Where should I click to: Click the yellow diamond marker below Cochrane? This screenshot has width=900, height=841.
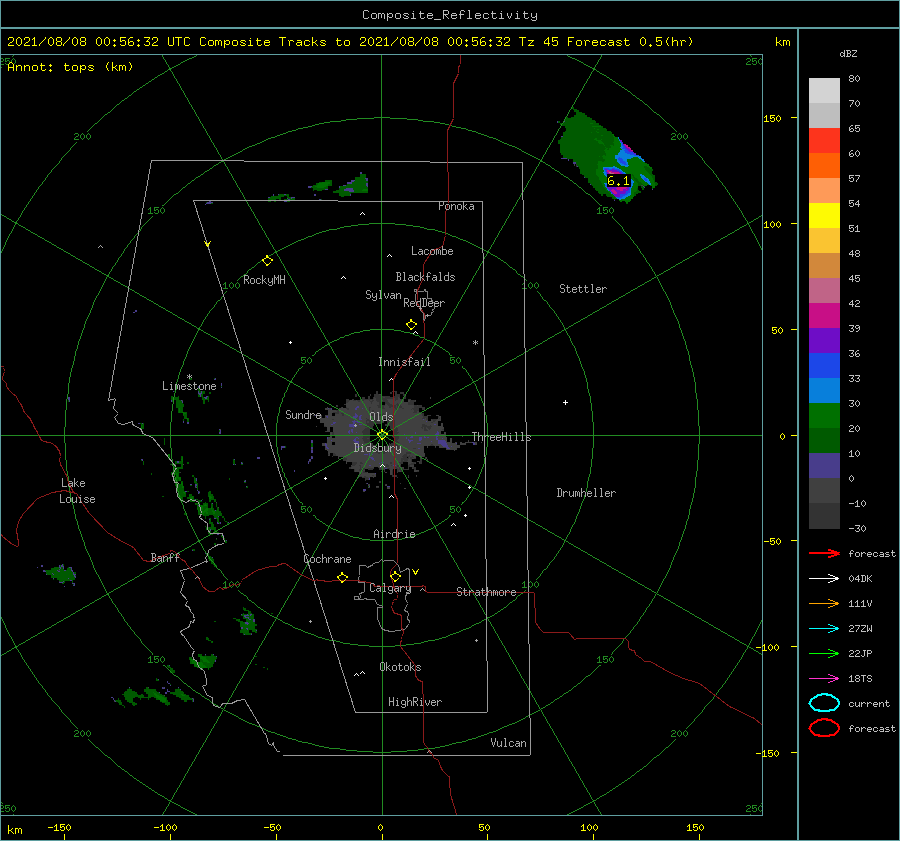[343, 578]
